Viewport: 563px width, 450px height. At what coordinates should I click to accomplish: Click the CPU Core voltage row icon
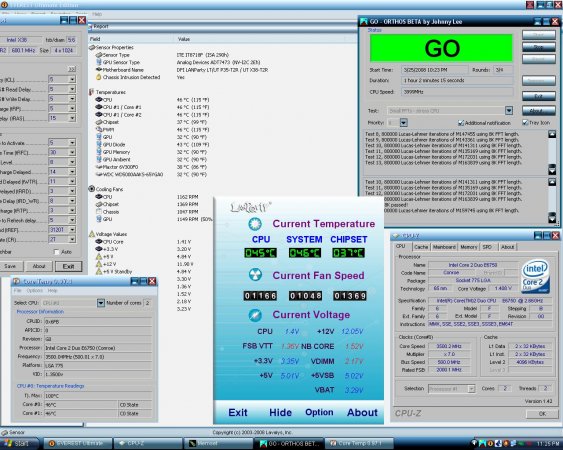click(99, 241)
